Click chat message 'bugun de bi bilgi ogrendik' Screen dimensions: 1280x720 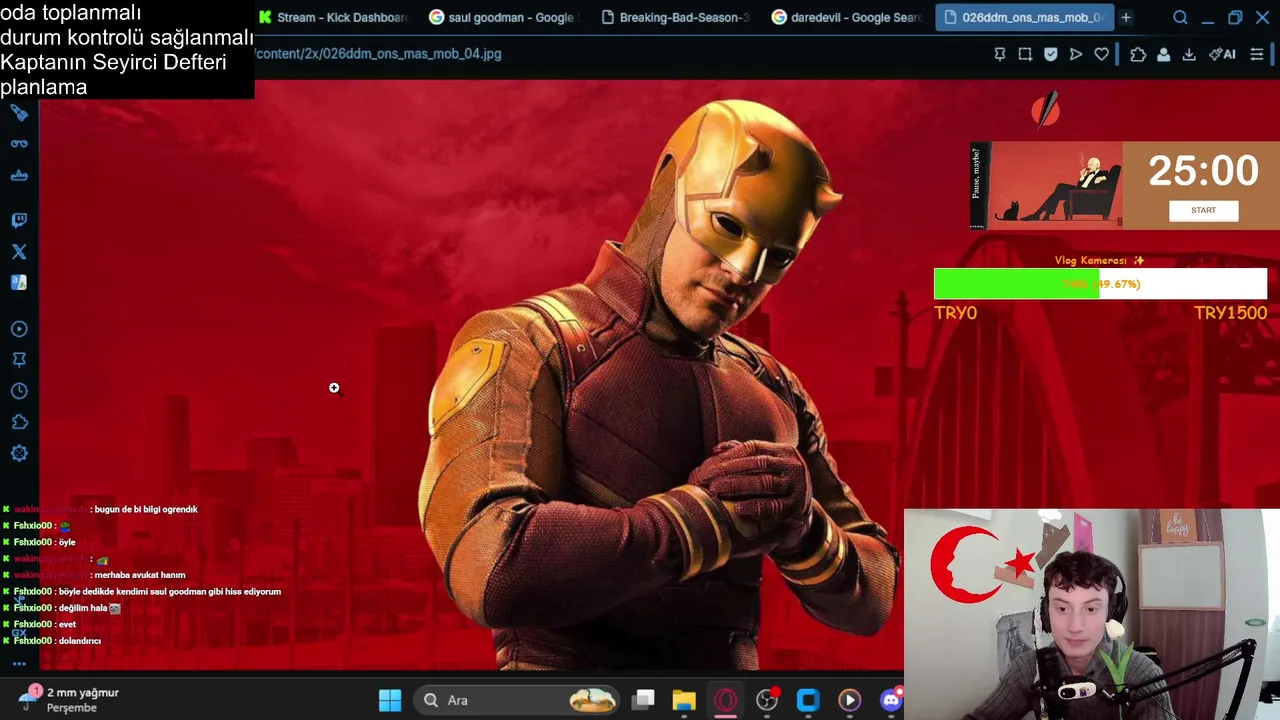click(x=146, y=509)
